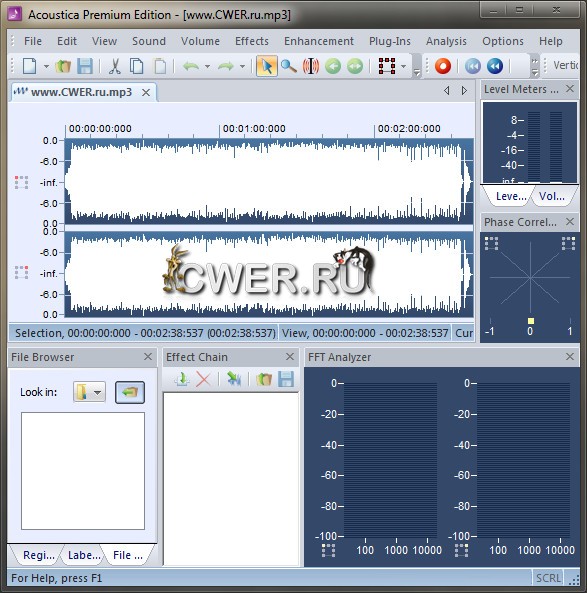Image resolution: width=587 pixels, height=593 pixels.
Task: Toggle bottom channel selection marker
Action: click(22, 272)
